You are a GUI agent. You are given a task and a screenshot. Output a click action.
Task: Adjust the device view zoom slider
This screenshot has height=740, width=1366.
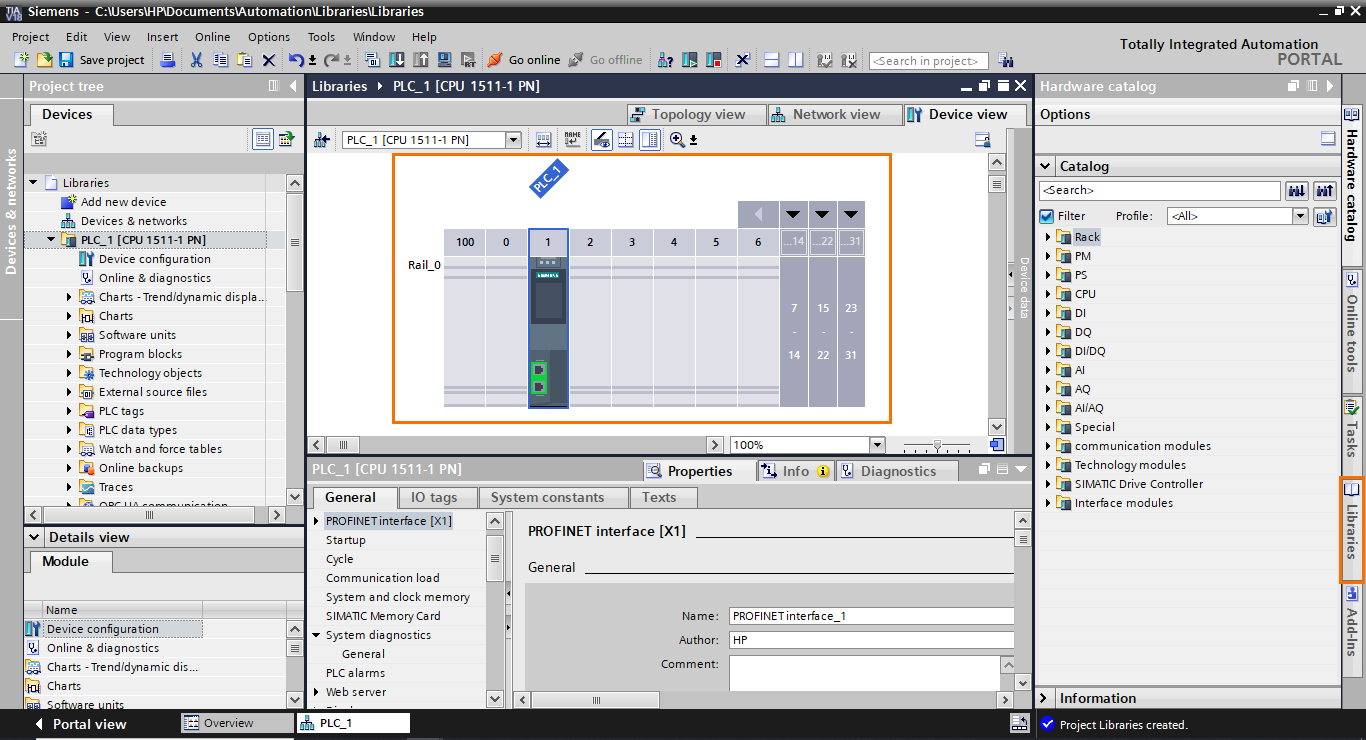[937, 445]
